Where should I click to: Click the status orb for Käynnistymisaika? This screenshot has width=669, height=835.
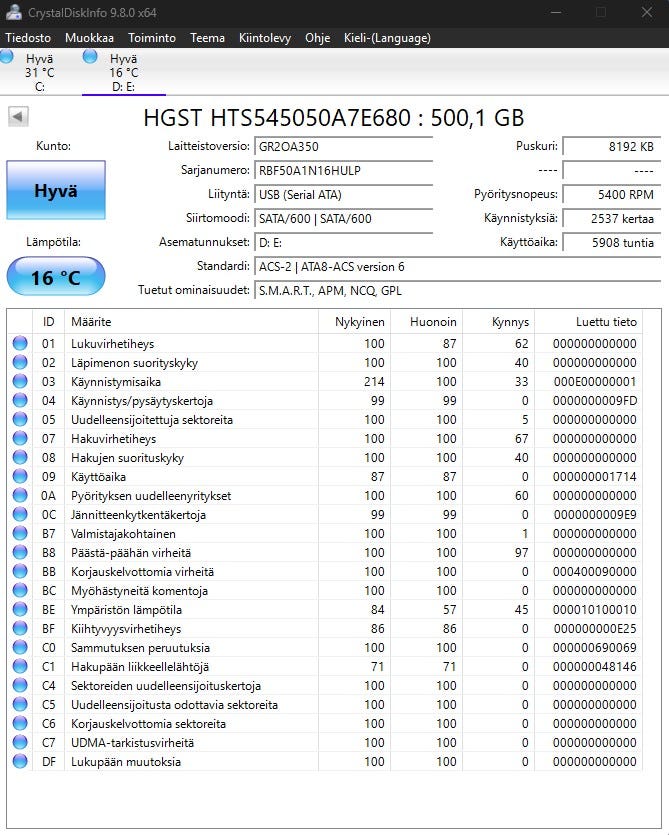[20, 381]
